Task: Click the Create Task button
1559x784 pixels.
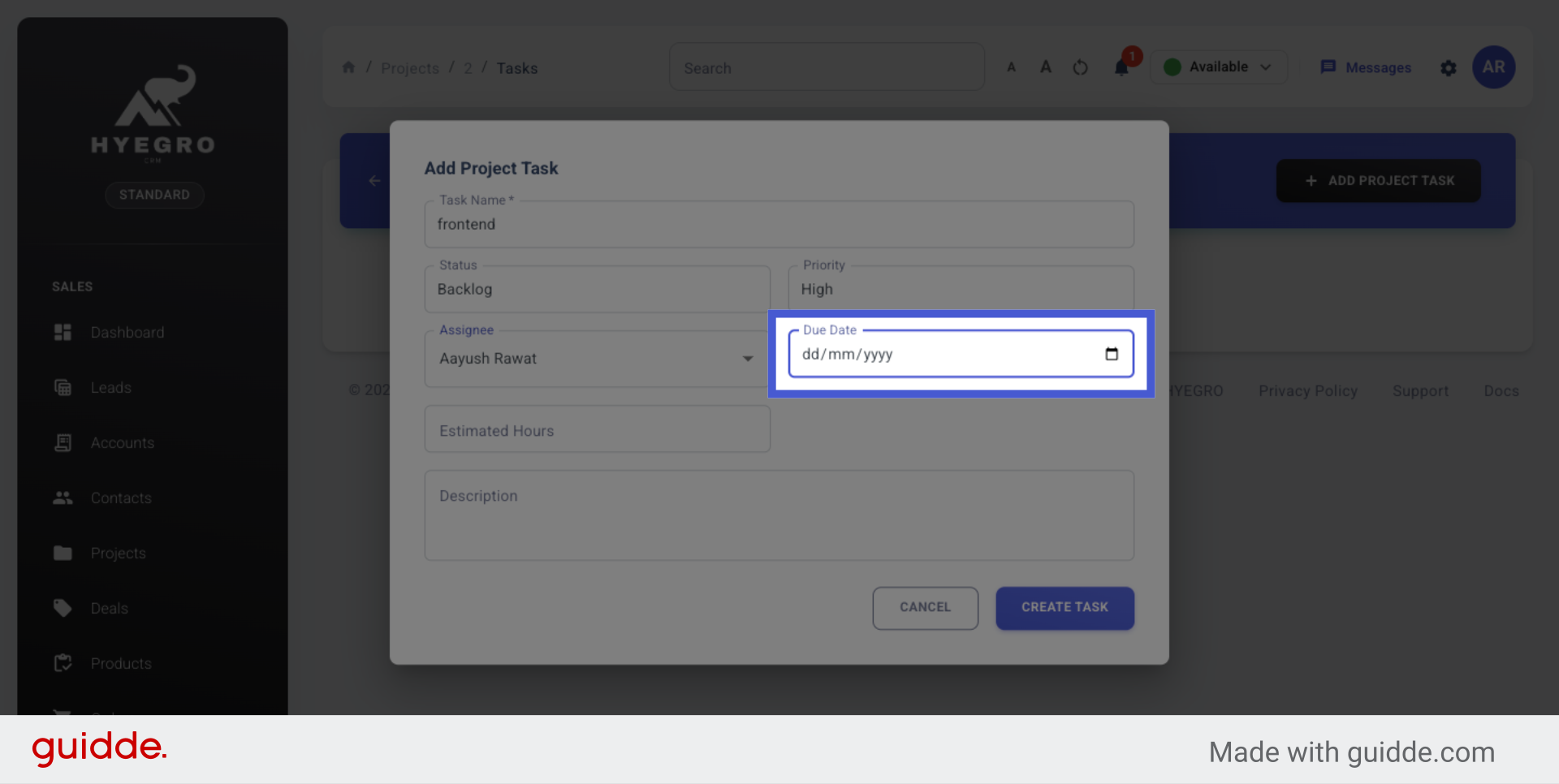Action: coord(1065,608)
